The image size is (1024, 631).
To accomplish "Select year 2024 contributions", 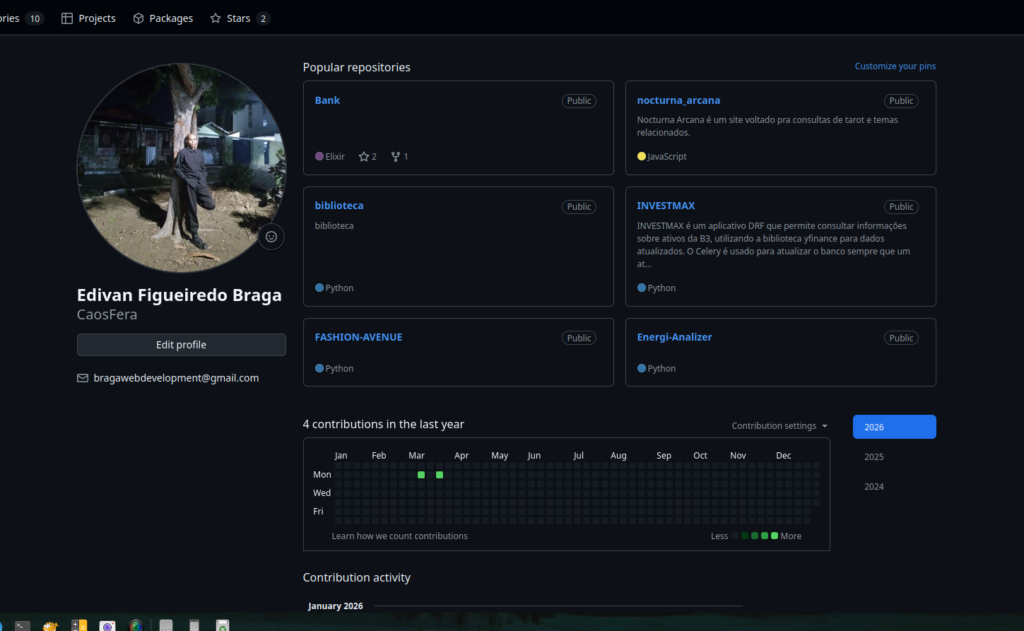I will point(874,487).
